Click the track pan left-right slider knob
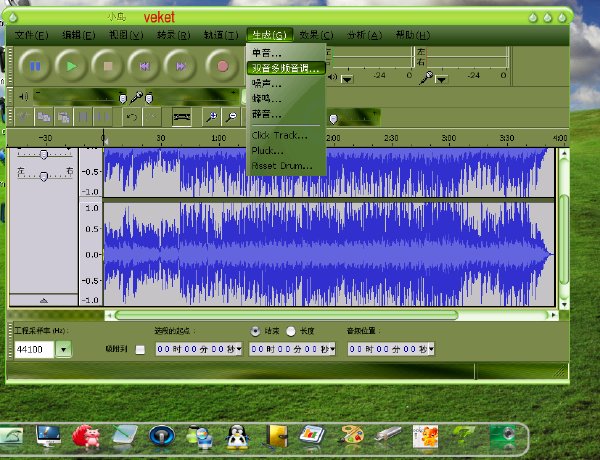This screenshot has height=460, width=600. (x=44, y=176)
